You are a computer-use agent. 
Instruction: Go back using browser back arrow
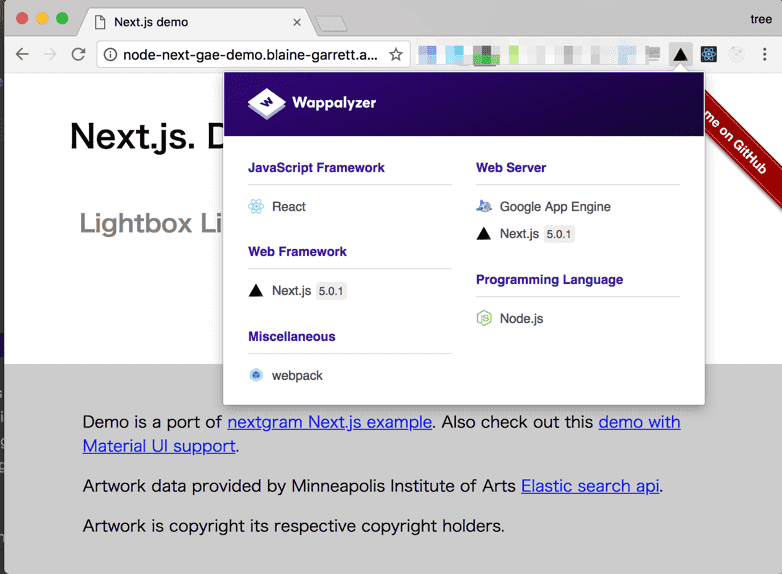22,54
